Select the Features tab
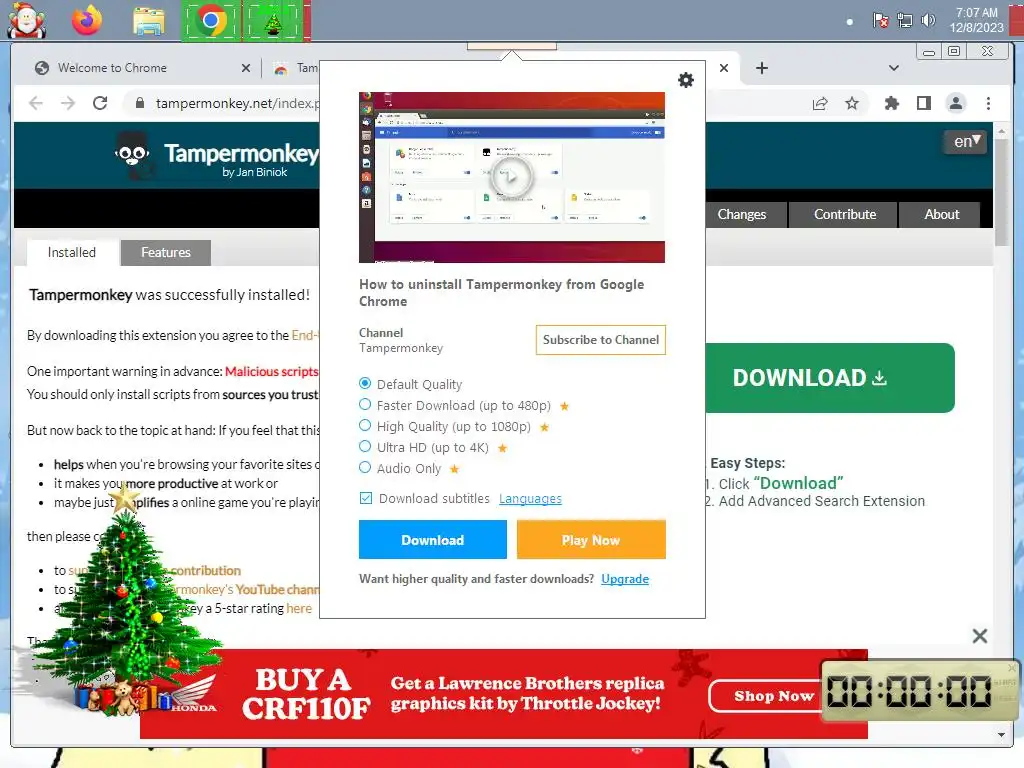1024x768 pixels. coord(166,252)
